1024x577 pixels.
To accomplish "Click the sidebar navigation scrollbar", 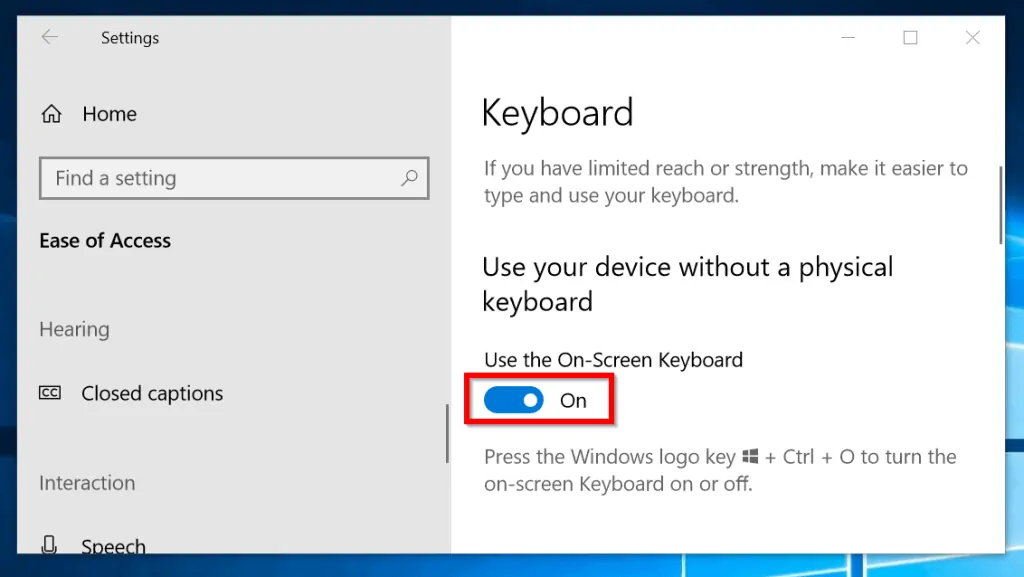I will (x=447, y=433).
